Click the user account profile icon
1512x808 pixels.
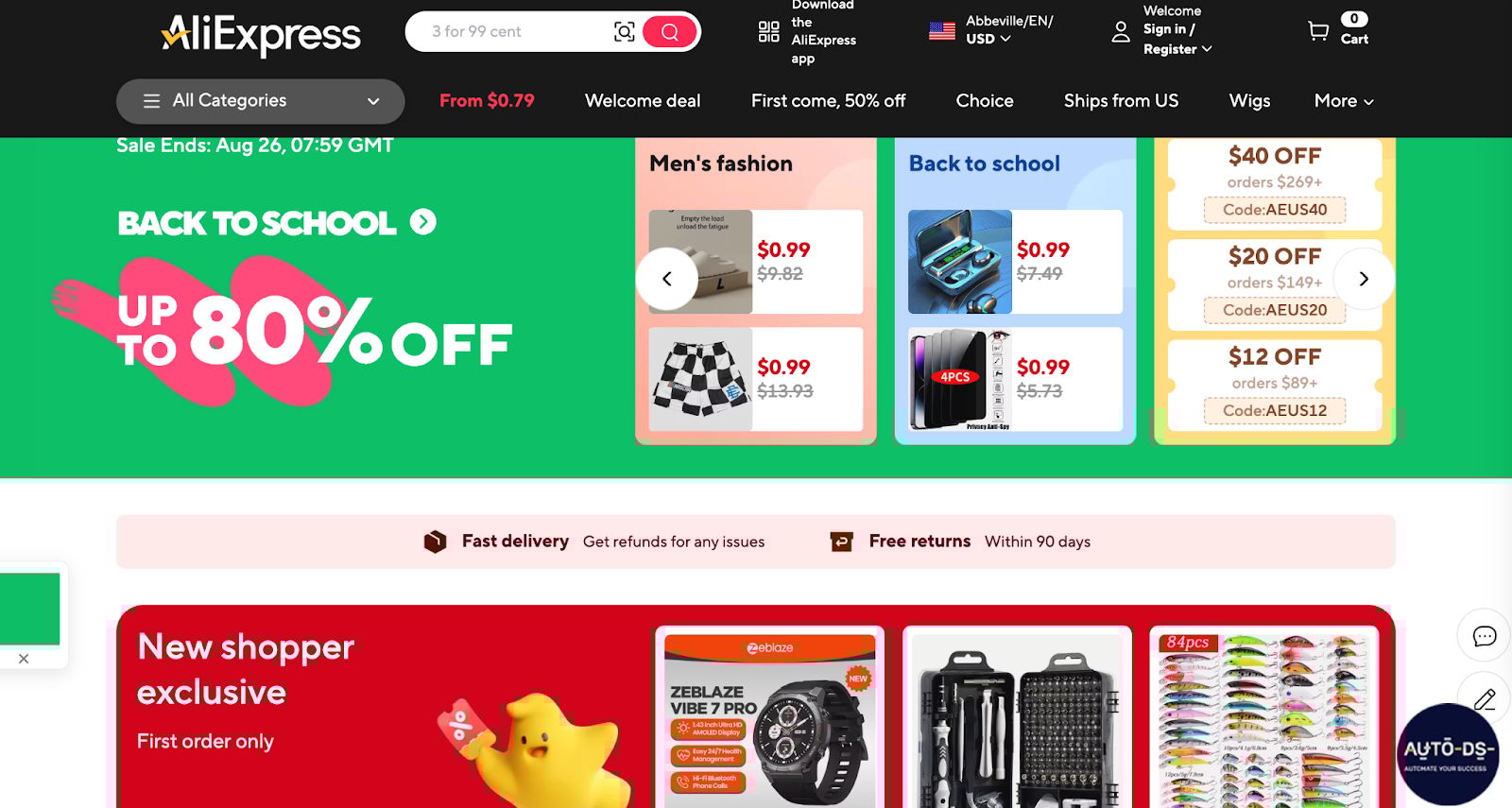coord(1121,32)
